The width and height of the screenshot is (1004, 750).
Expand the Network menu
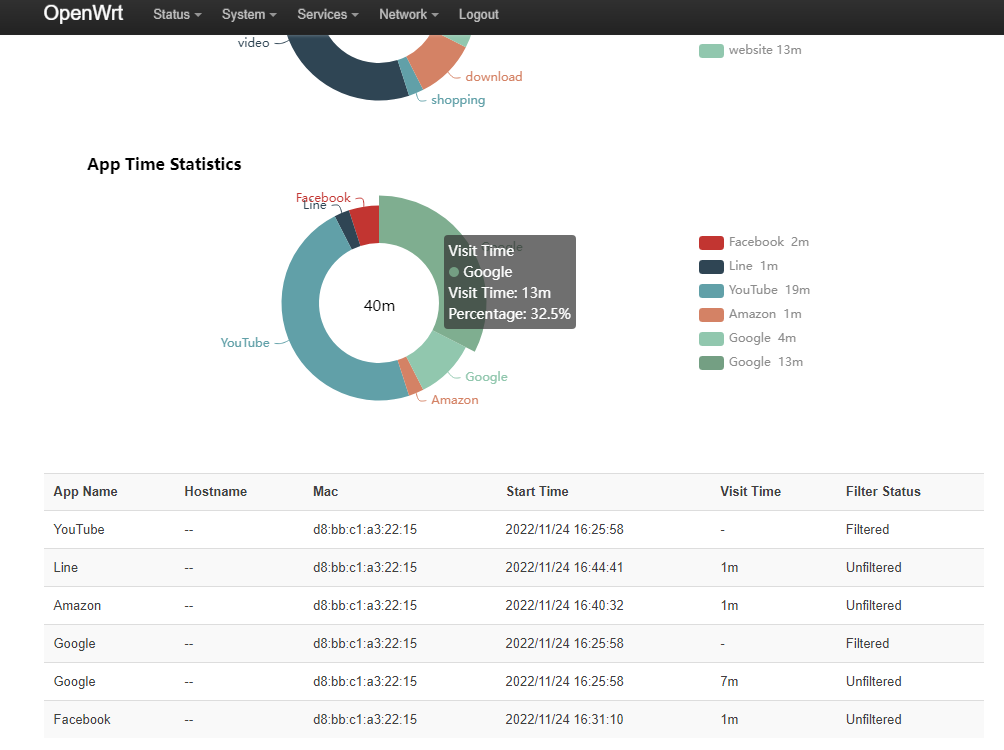tap(409, 14)
